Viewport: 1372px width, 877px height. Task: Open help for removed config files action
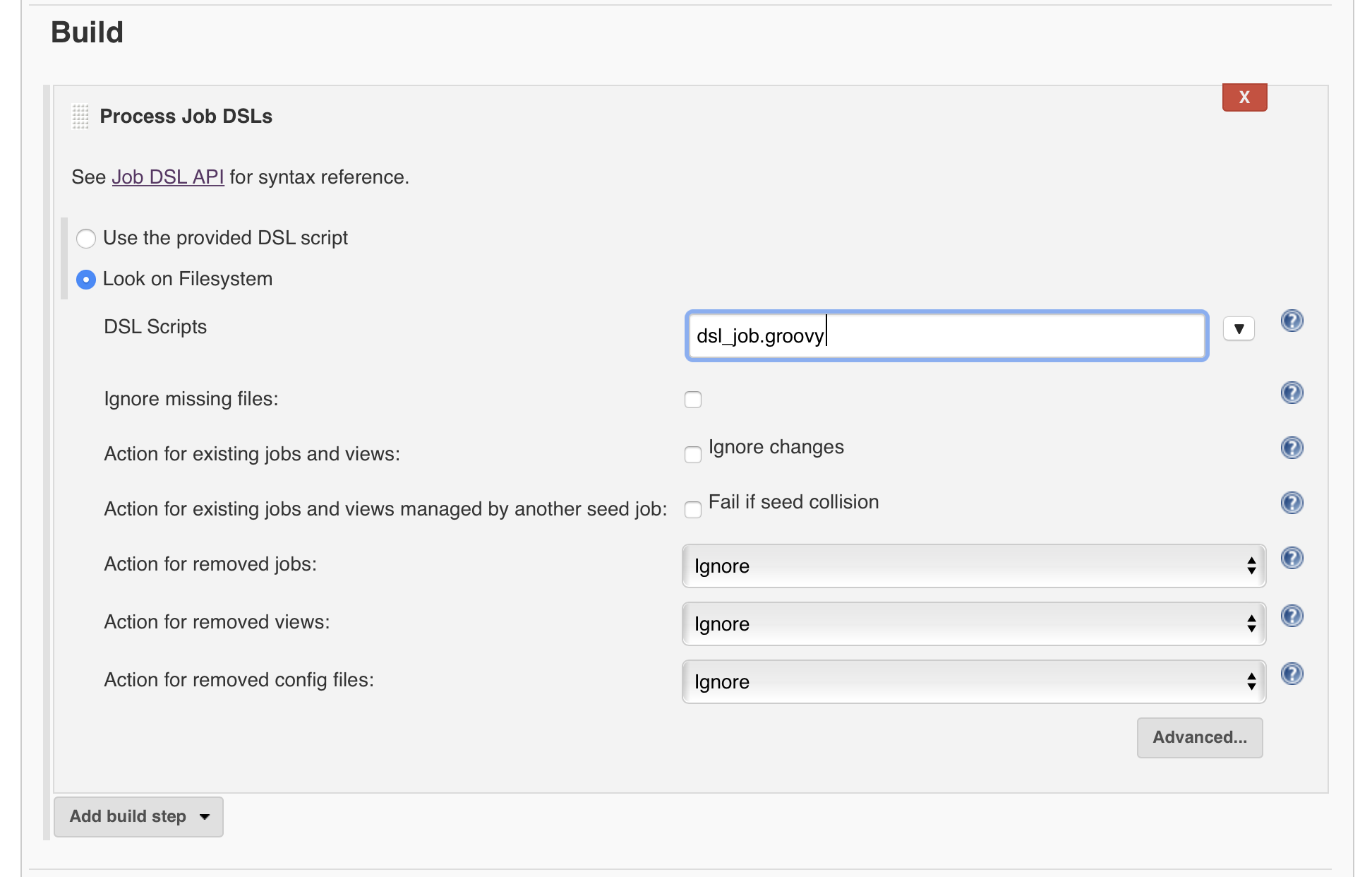(x=1291, y=674)
